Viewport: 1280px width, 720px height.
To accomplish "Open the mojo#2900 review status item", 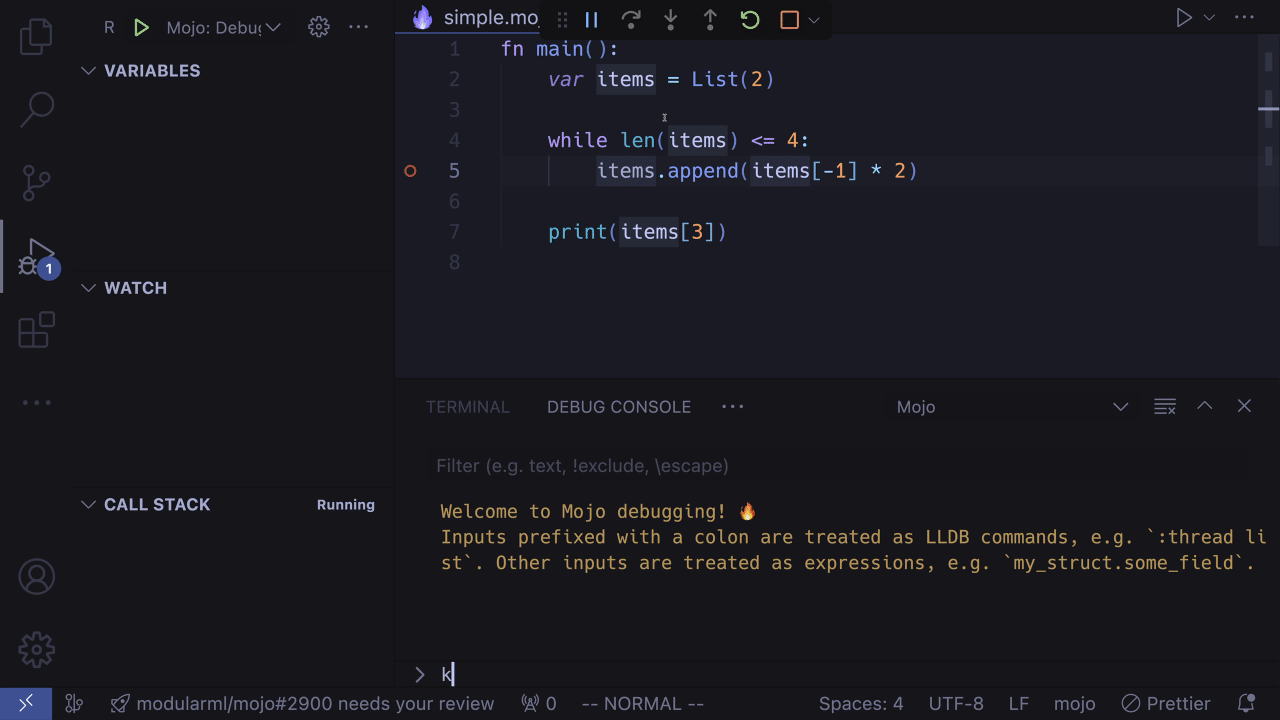I will (303, 704).
